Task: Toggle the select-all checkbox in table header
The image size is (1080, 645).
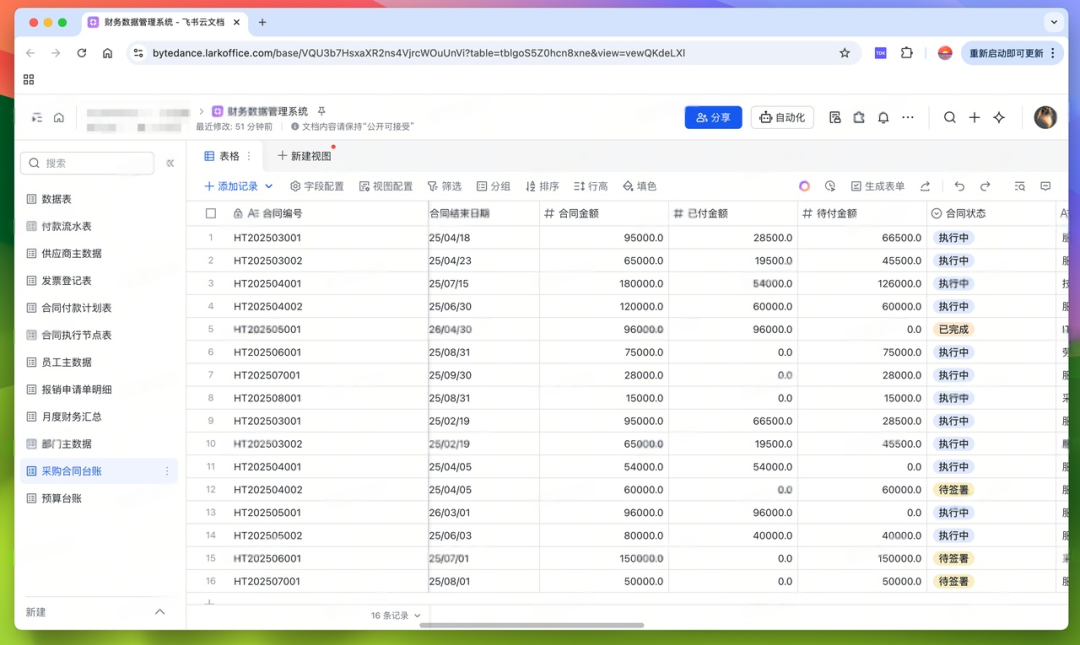Action: pos(211,213)
